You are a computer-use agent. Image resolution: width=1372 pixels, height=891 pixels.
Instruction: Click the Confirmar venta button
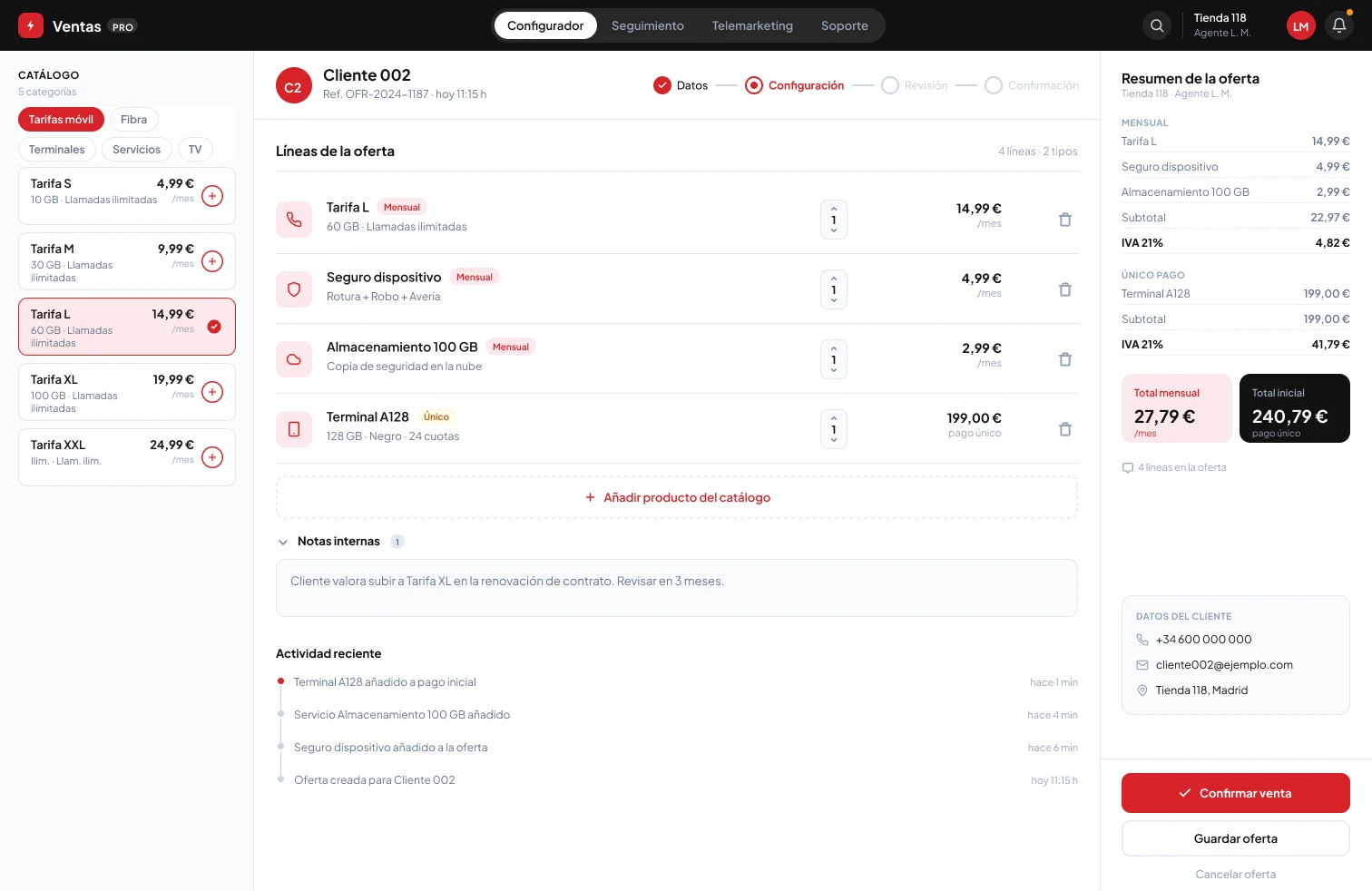[1236, 793]
